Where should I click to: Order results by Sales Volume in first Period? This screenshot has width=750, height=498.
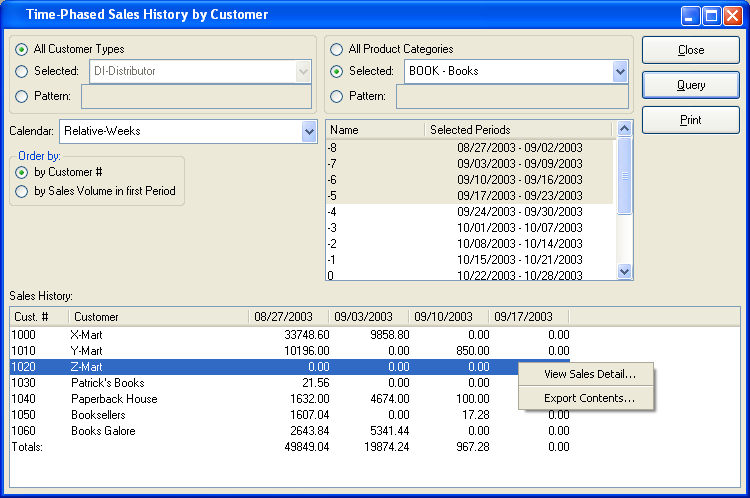tap(22, 192)
